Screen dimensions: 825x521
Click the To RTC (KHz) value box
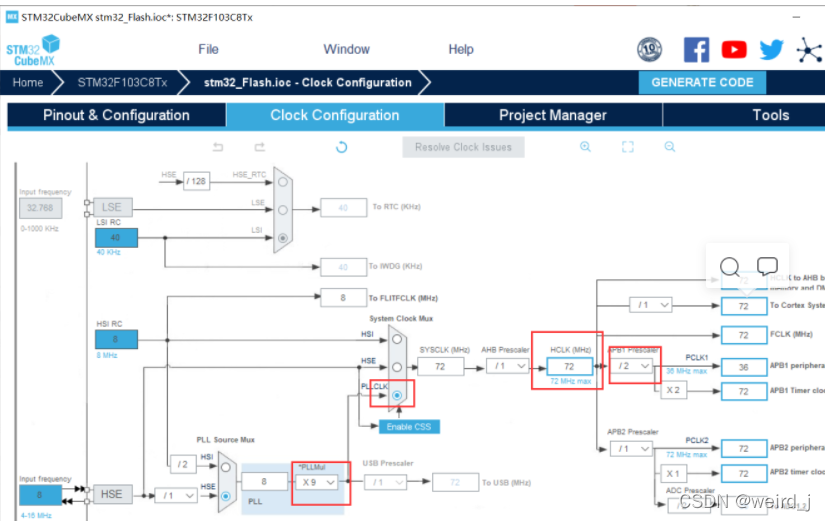[343, 208]
